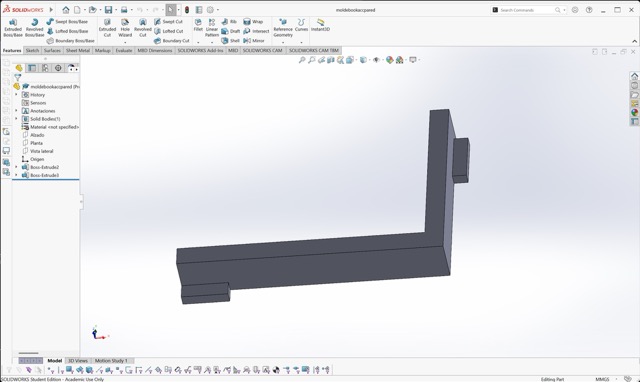Open the Evaluate tab
Viewport: 640px width, 382px height.
pyautogui.click(x=124, y=51)
